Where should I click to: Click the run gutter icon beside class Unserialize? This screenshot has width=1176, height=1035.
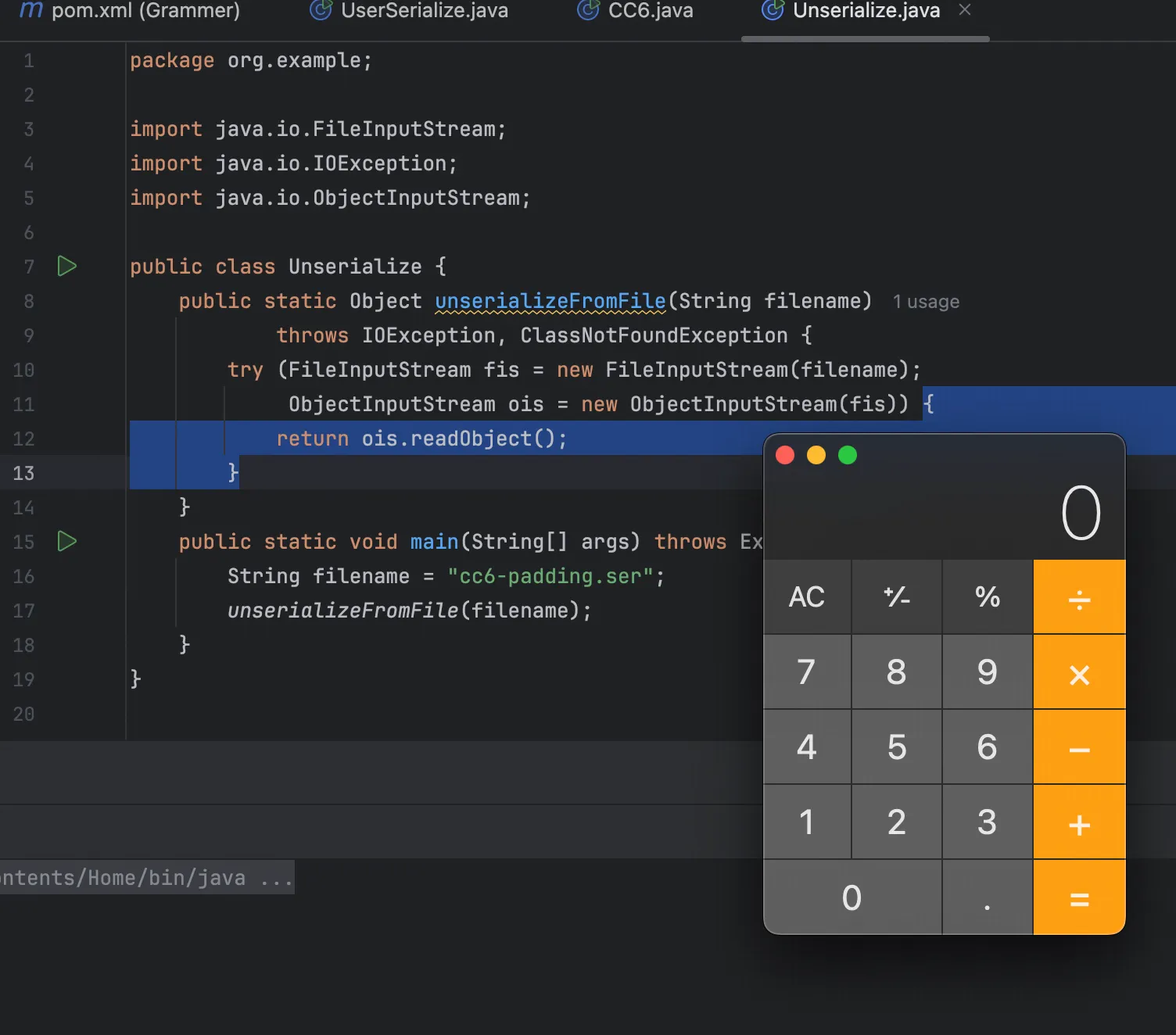click(x=67, y=267)
